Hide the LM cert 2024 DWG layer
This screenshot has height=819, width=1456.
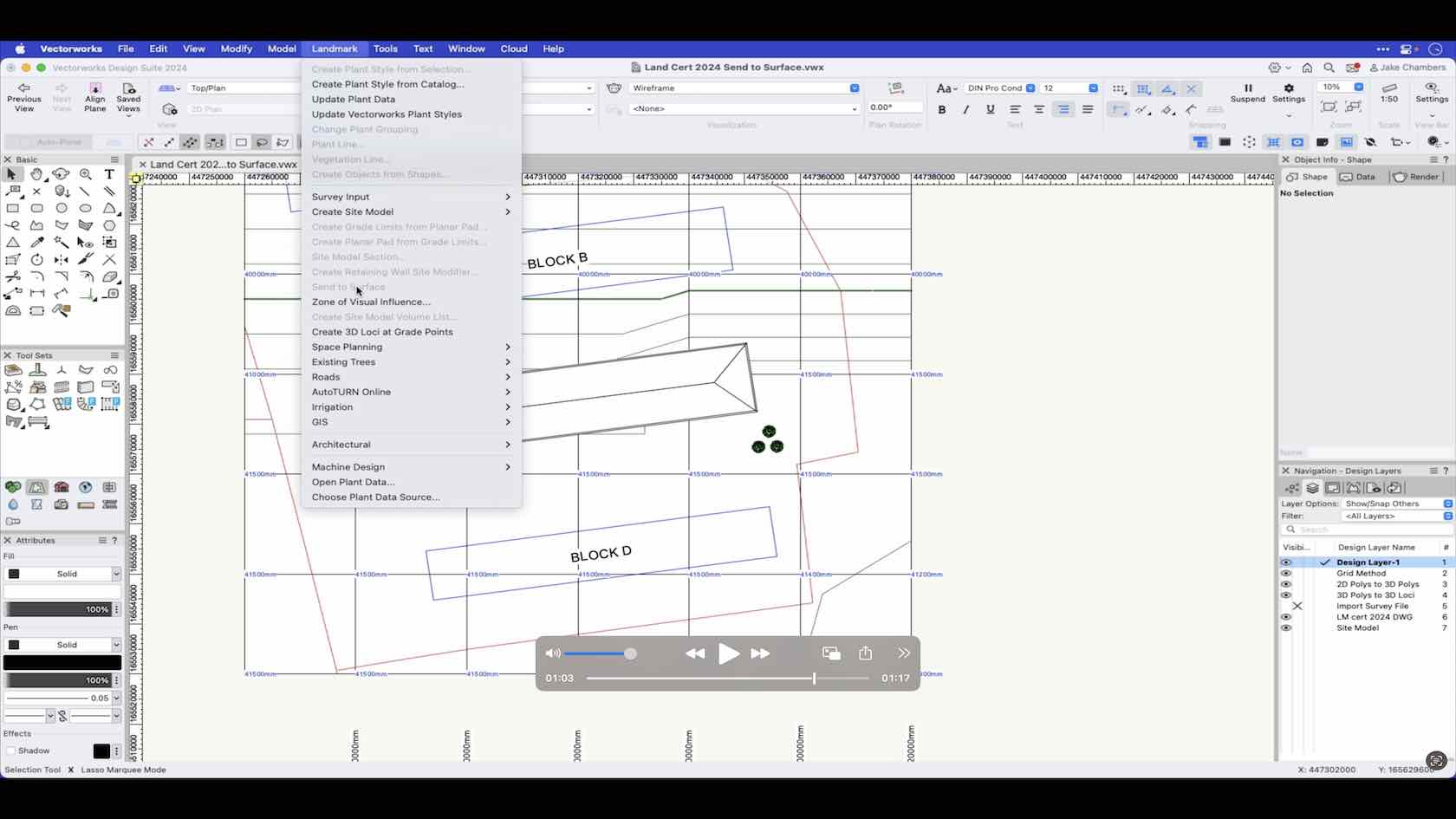(1287, 617)
